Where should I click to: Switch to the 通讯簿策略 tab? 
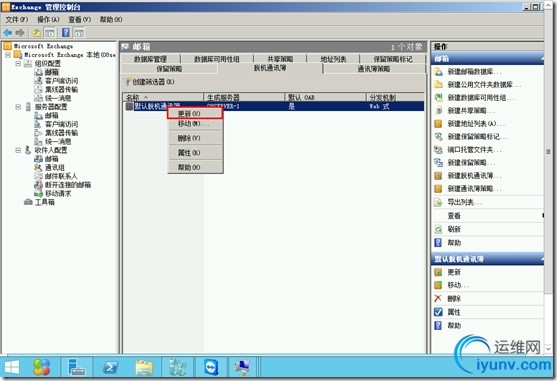(x=374, y=69)
